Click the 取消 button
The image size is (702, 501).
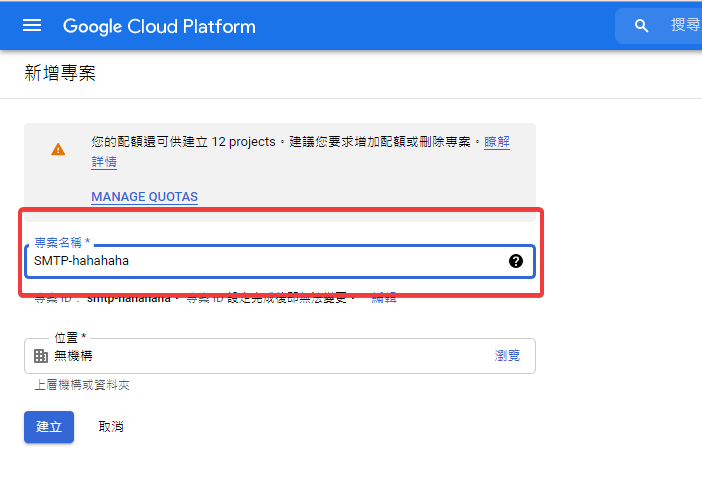[x=111, y=427]
